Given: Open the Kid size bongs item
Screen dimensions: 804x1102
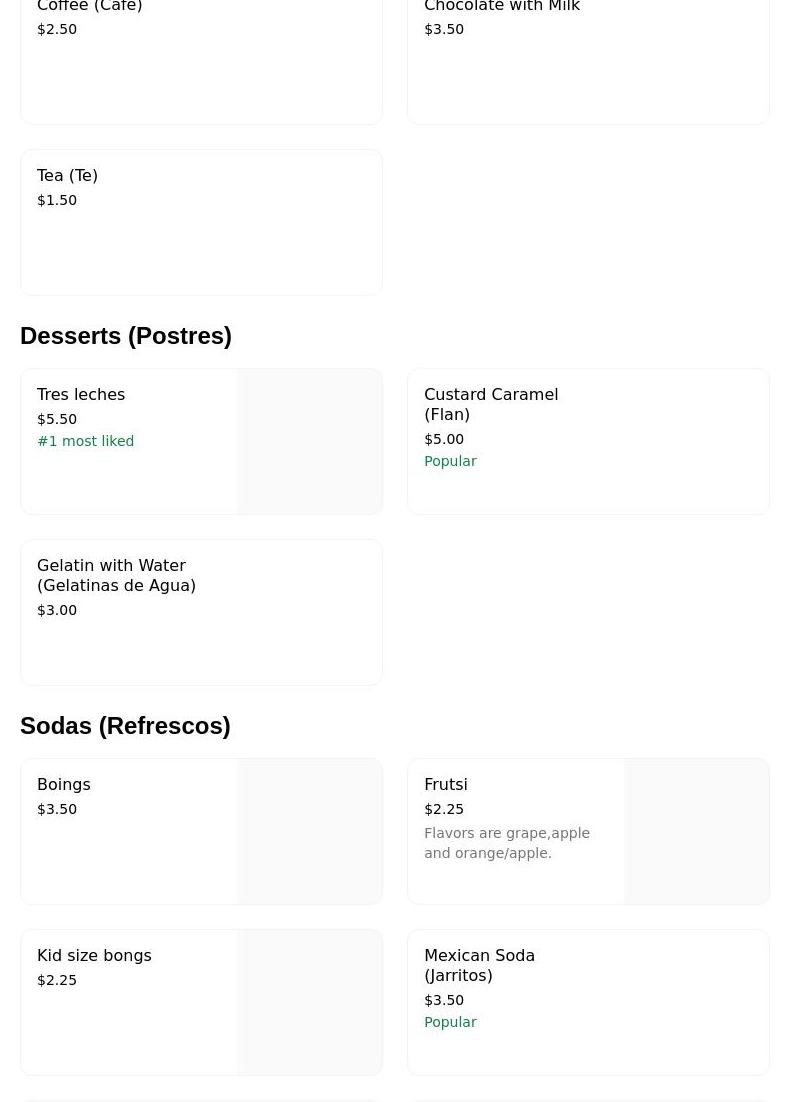Looking at the screenshot, I should pyautogui.click(x=94, y=956).
